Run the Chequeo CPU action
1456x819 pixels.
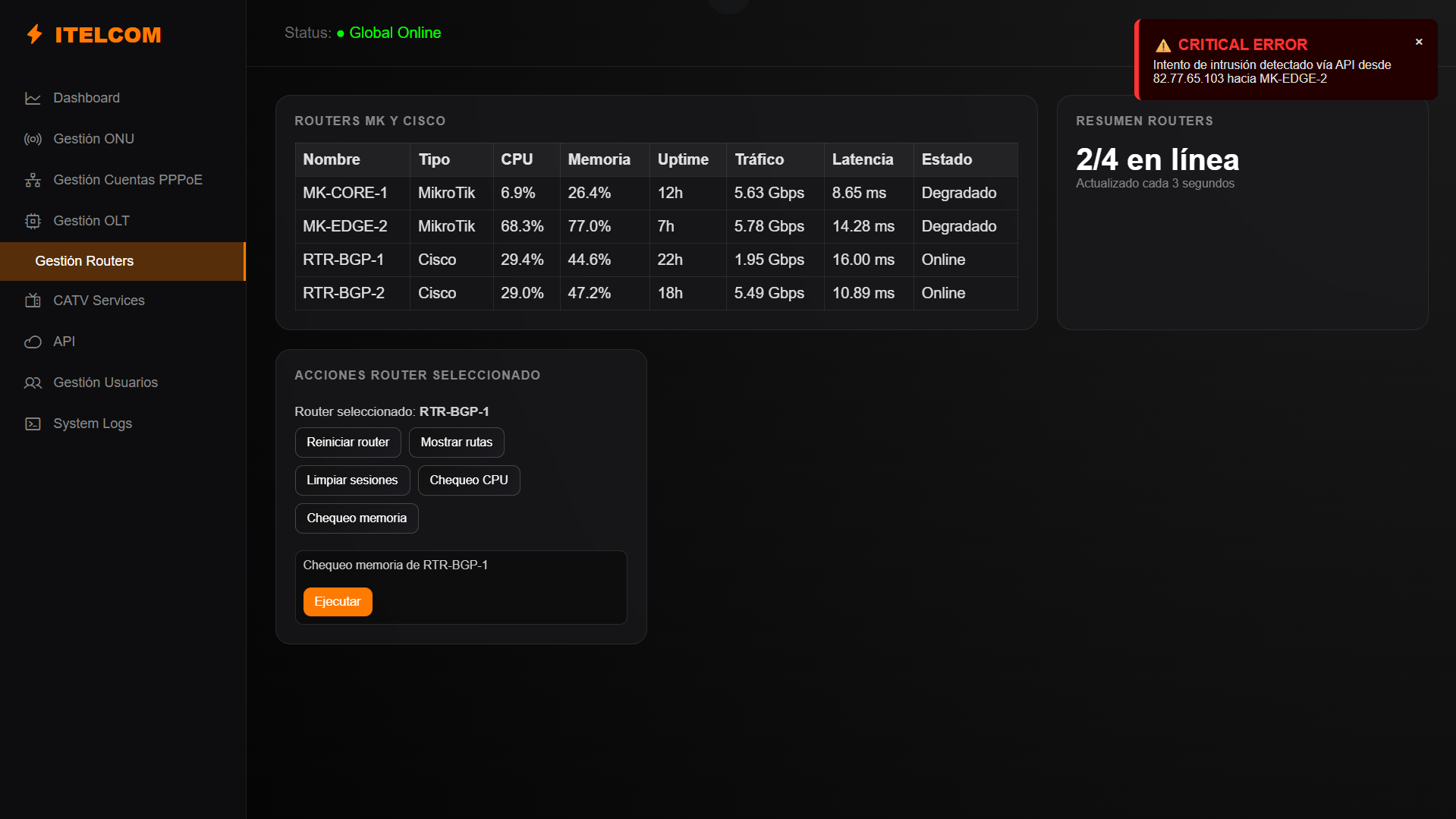tap(469, 480)
